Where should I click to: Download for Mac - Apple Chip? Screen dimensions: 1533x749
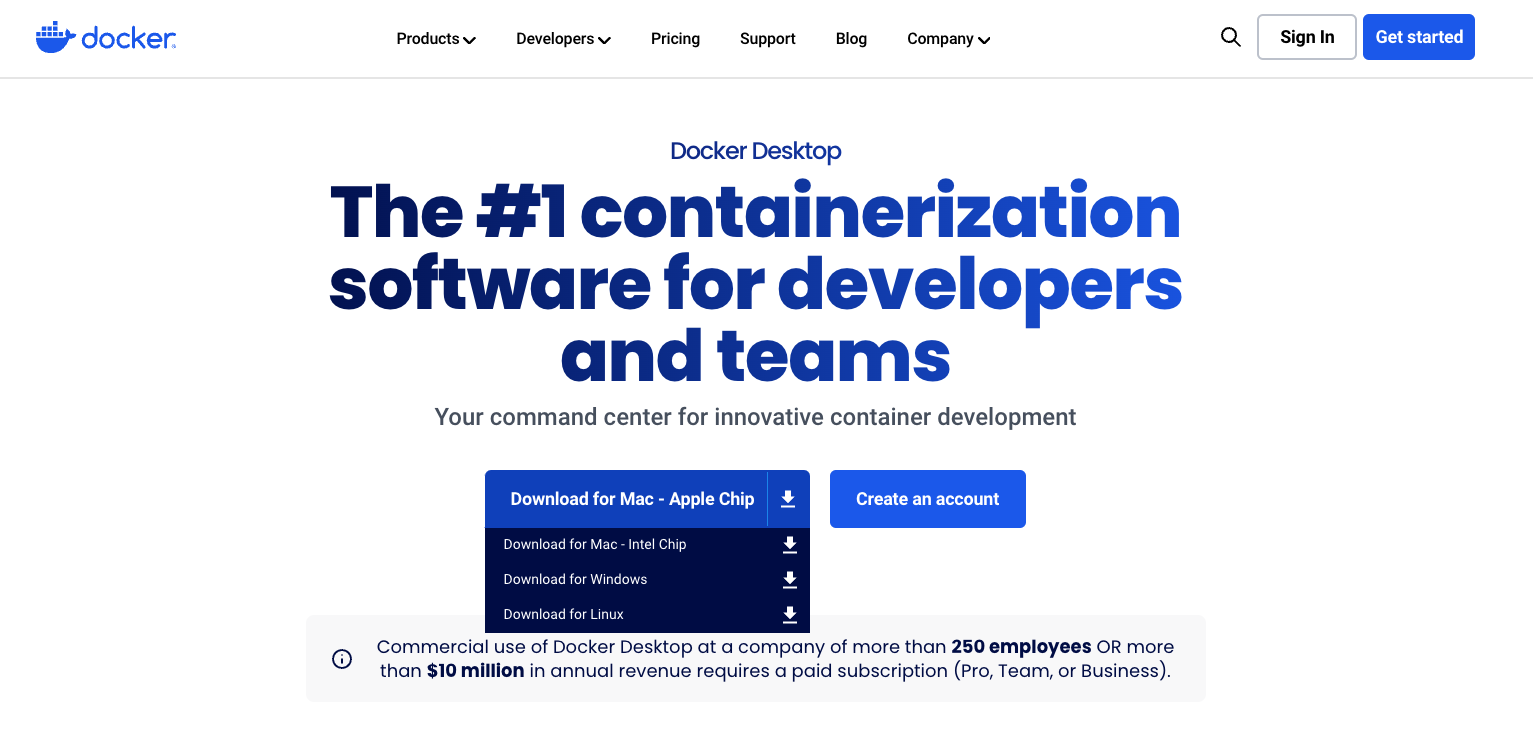[632, 499]
